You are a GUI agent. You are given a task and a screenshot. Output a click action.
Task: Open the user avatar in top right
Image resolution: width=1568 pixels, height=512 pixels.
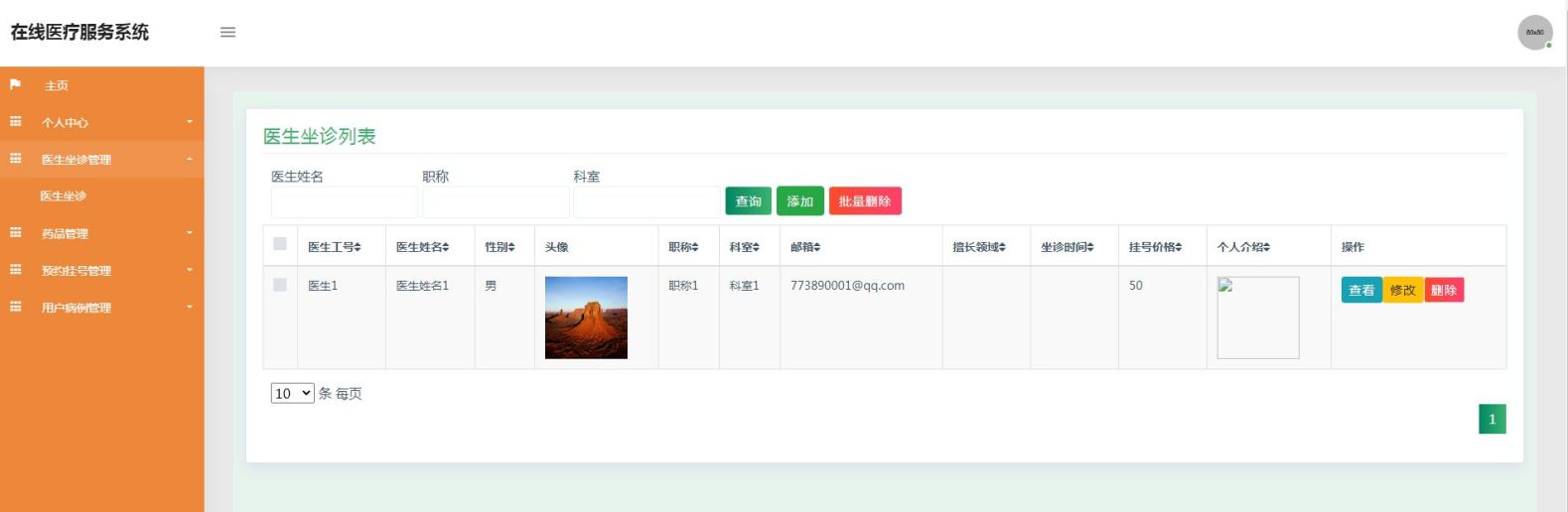tap(1535, 32)
